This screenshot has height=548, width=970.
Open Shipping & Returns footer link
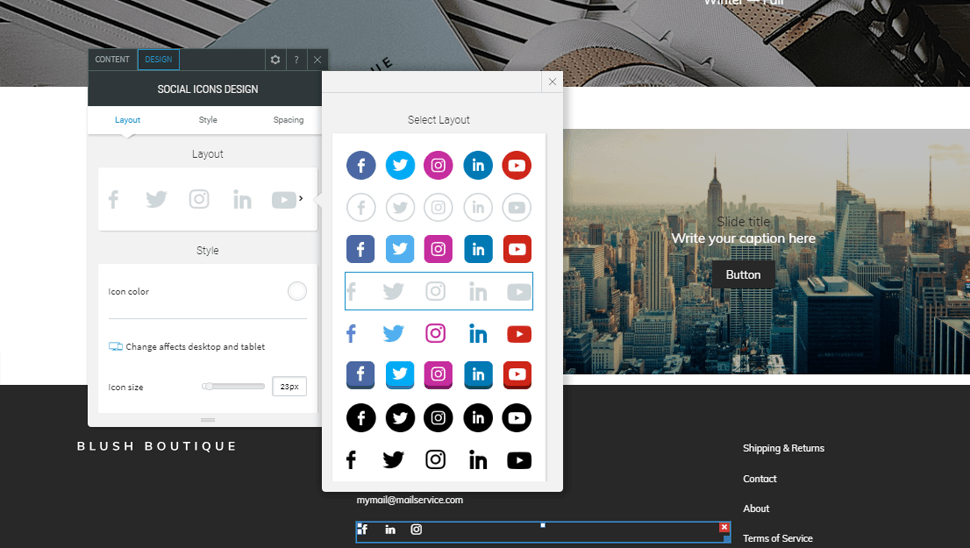[x=783, y=448]
